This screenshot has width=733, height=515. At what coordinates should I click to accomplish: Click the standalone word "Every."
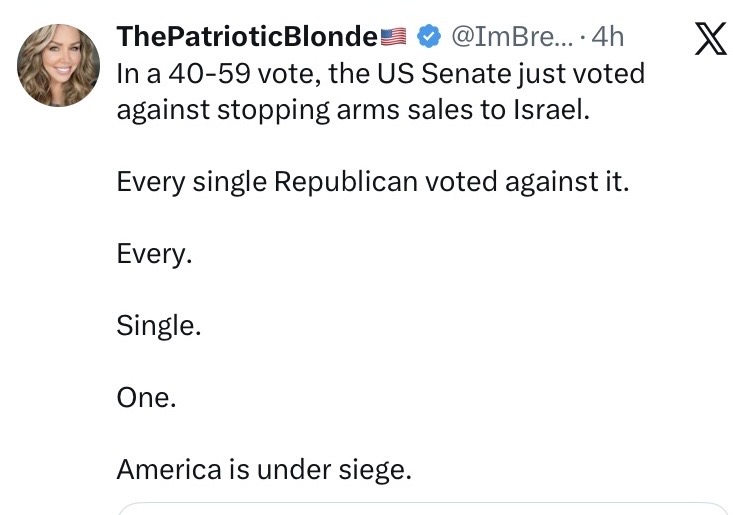click(x=154, y=254)
